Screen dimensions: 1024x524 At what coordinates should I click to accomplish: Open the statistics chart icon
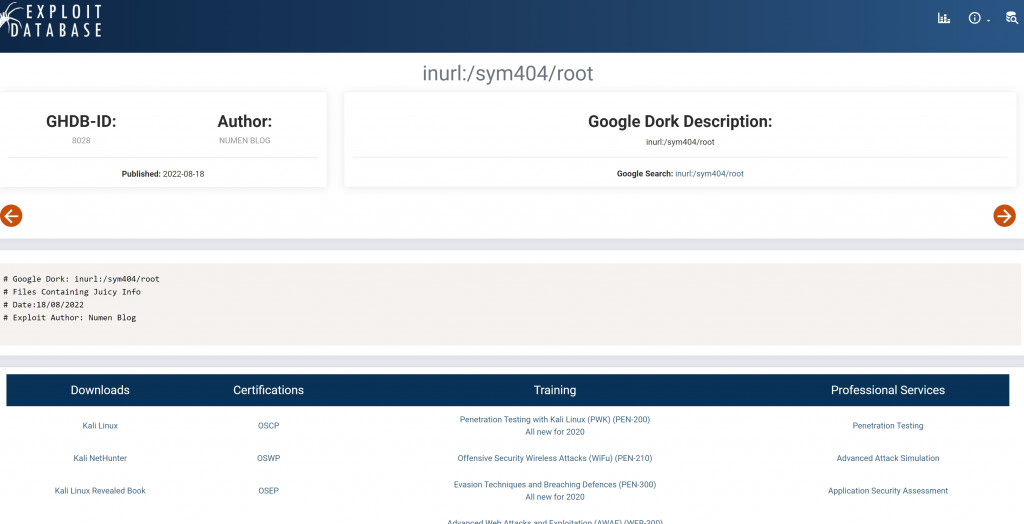click(x=944, y=18)
